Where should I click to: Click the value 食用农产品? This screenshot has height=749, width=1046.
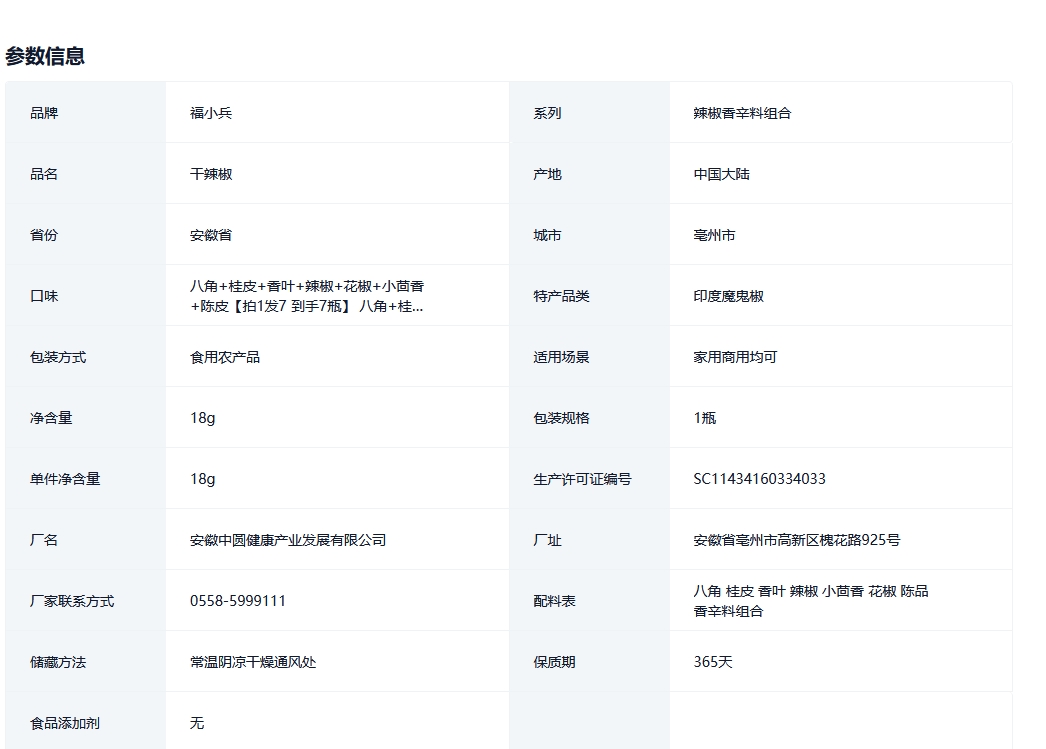[x=225, y=357]
